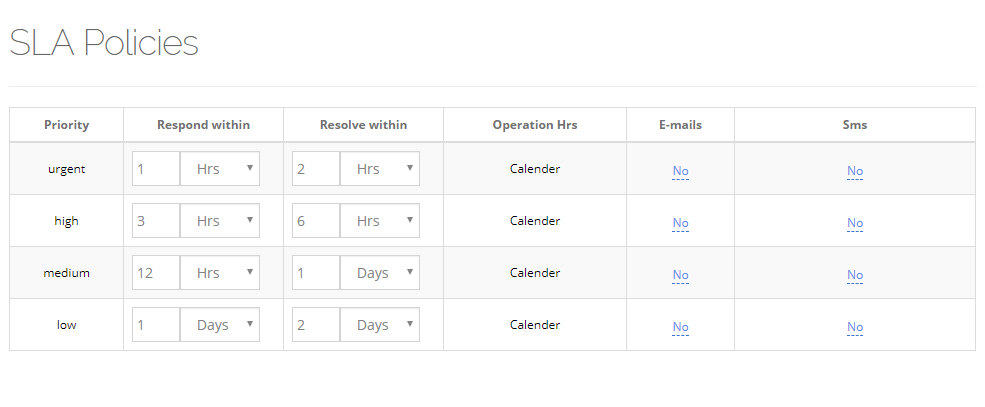Image resolution: width=985 pixels, height=407 pixels.
Task: Expand high resolve-within Hrs dropdown
Action: pos(380,221)
